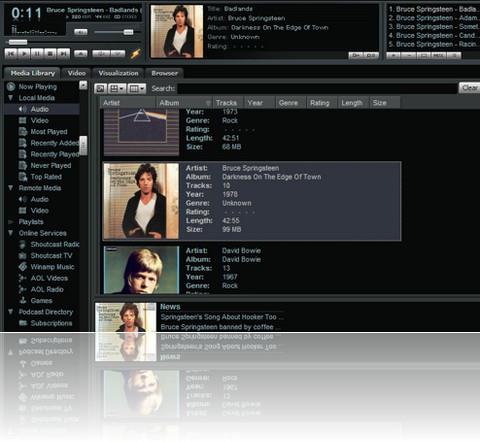
Task: Click the lightning bolt Winamp icon
Action: tap(136, 53)
